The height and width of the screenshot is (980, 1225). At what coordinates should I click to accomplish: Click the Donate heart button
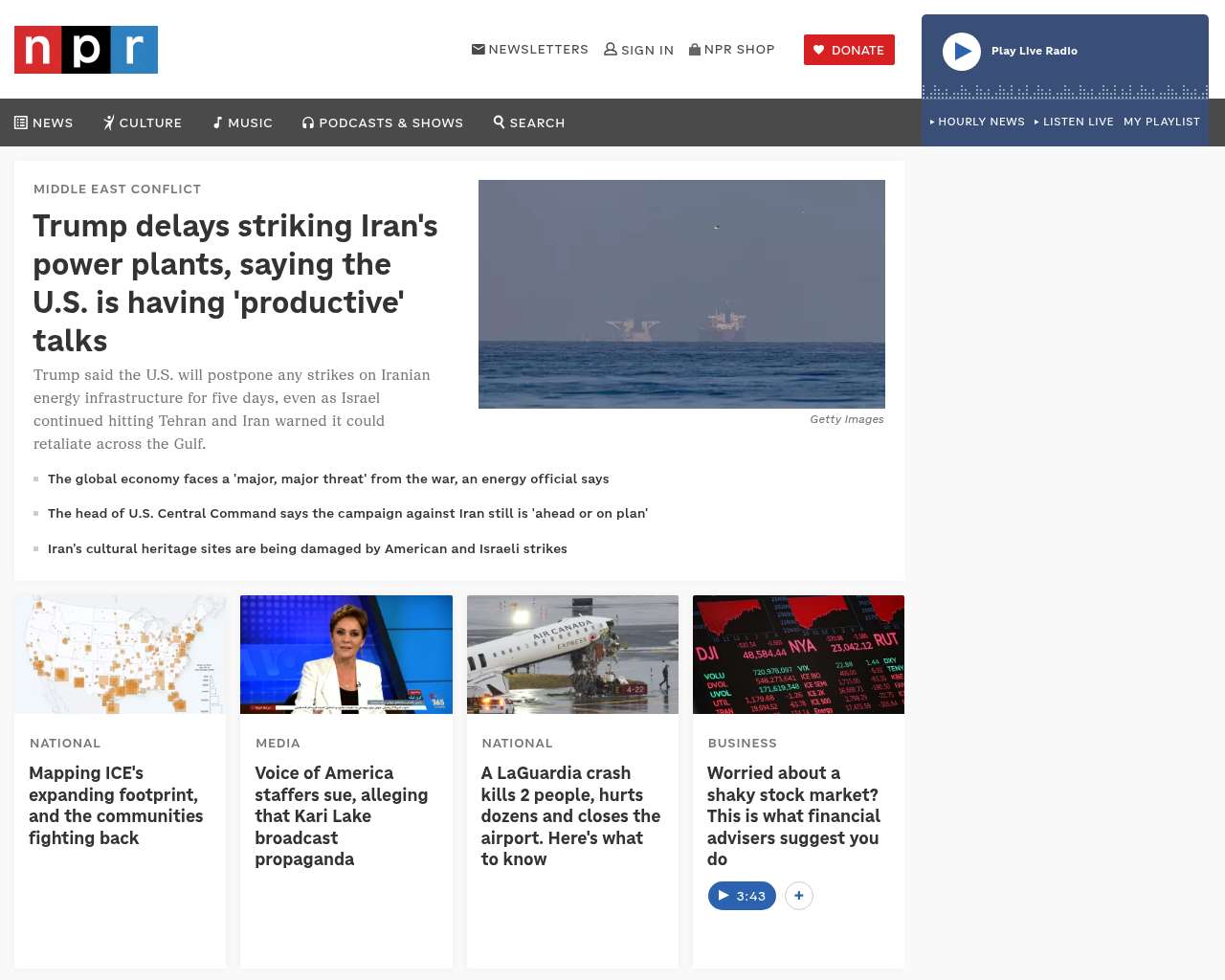tap(849, 50)
